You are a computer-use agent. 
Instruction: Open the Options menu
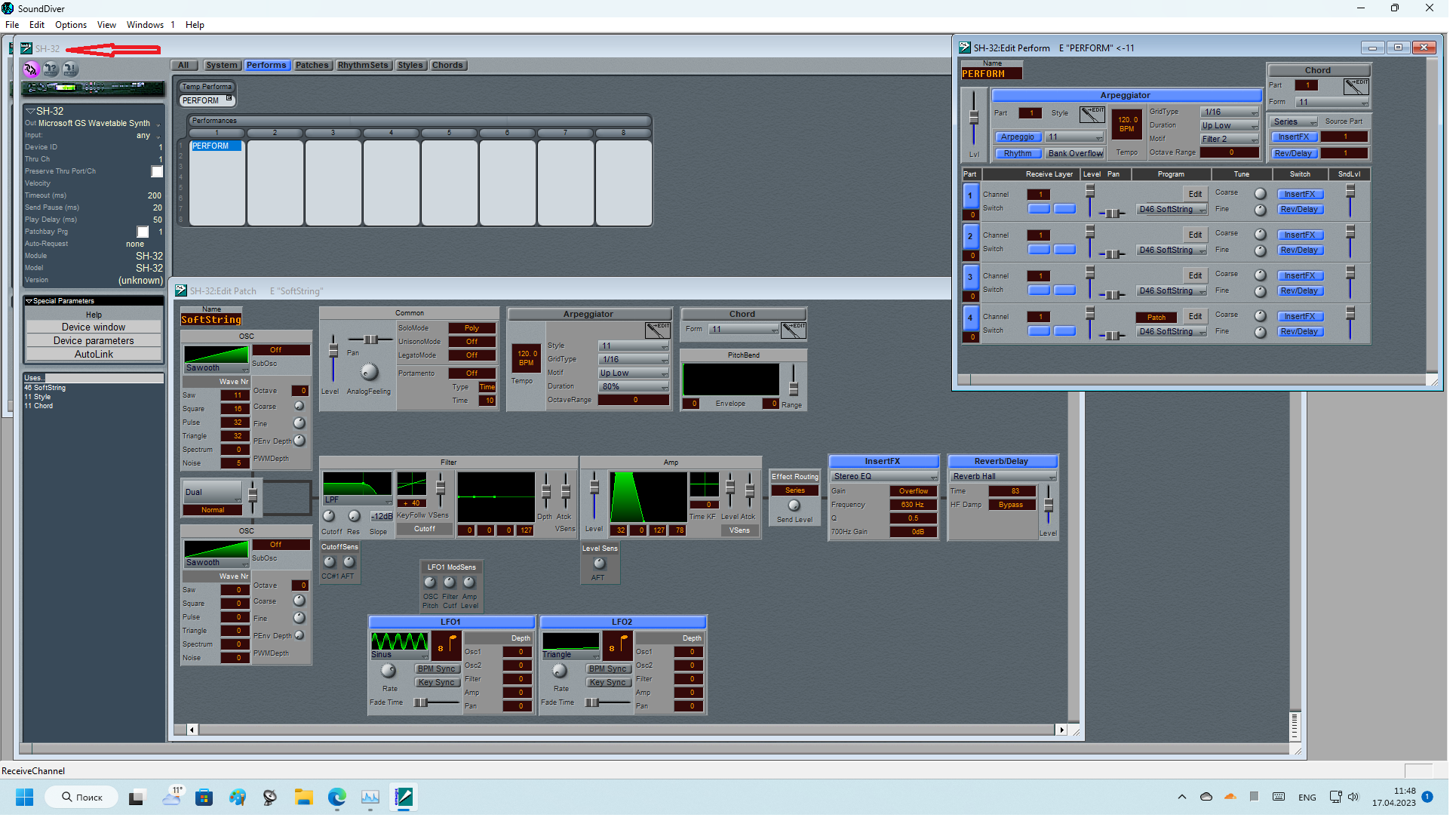tap(71, 25)
